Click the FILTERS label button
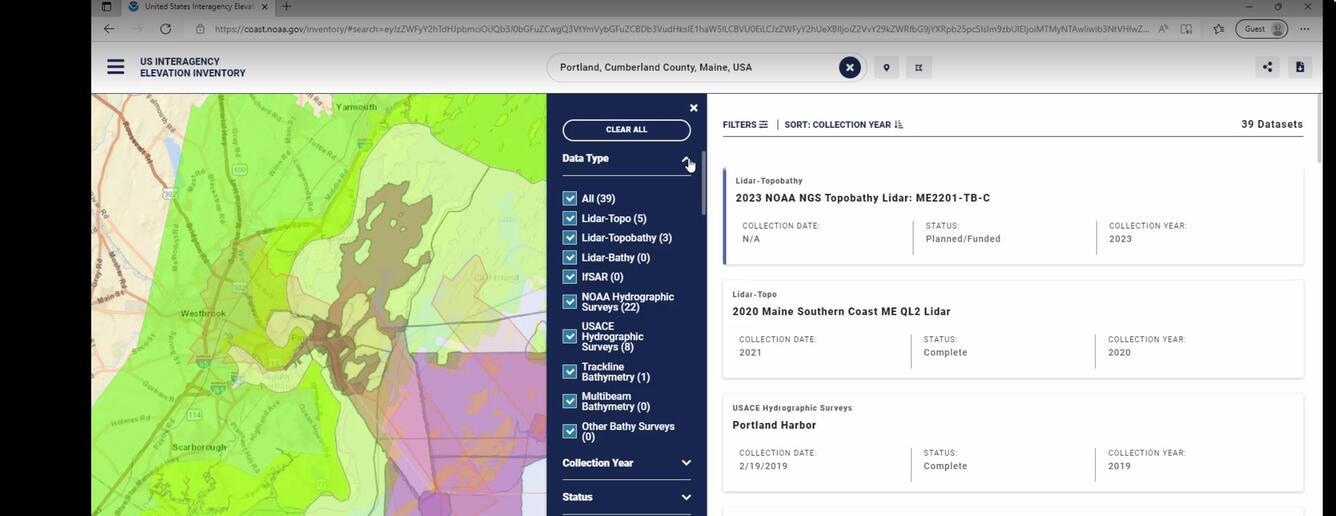Screen dimensions: 1336x516 click(740, 125)
